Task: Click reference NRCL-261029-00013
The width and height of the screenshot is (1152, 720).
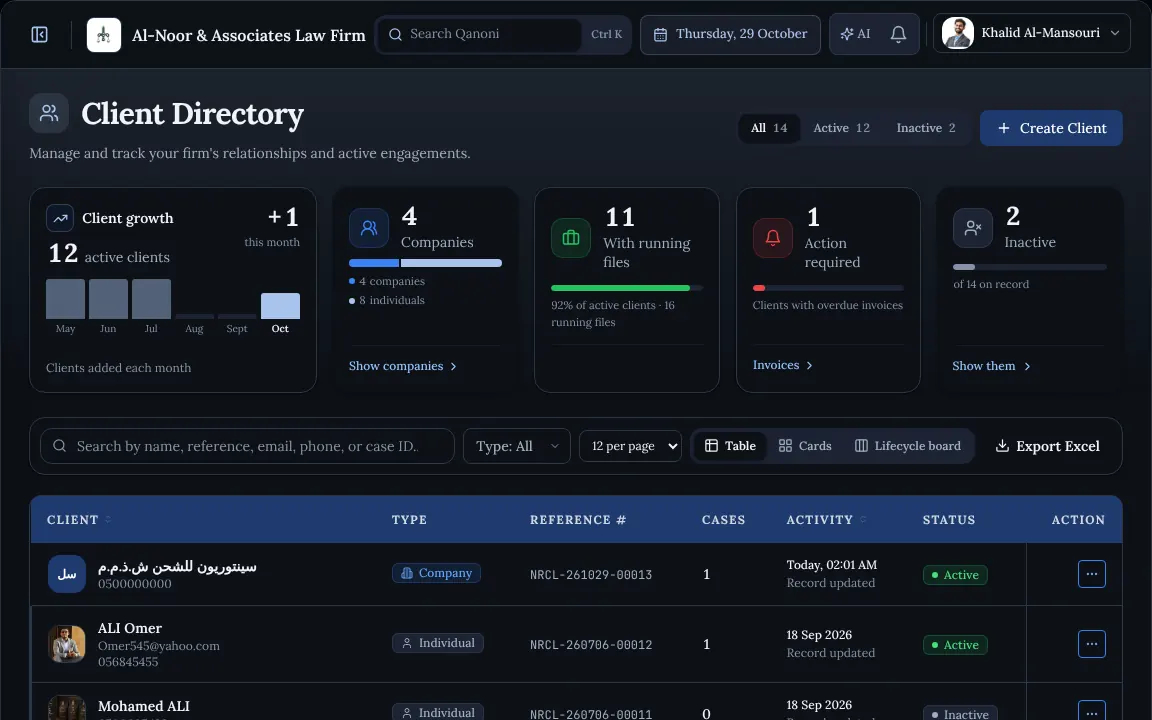Action: pos(591,575)
